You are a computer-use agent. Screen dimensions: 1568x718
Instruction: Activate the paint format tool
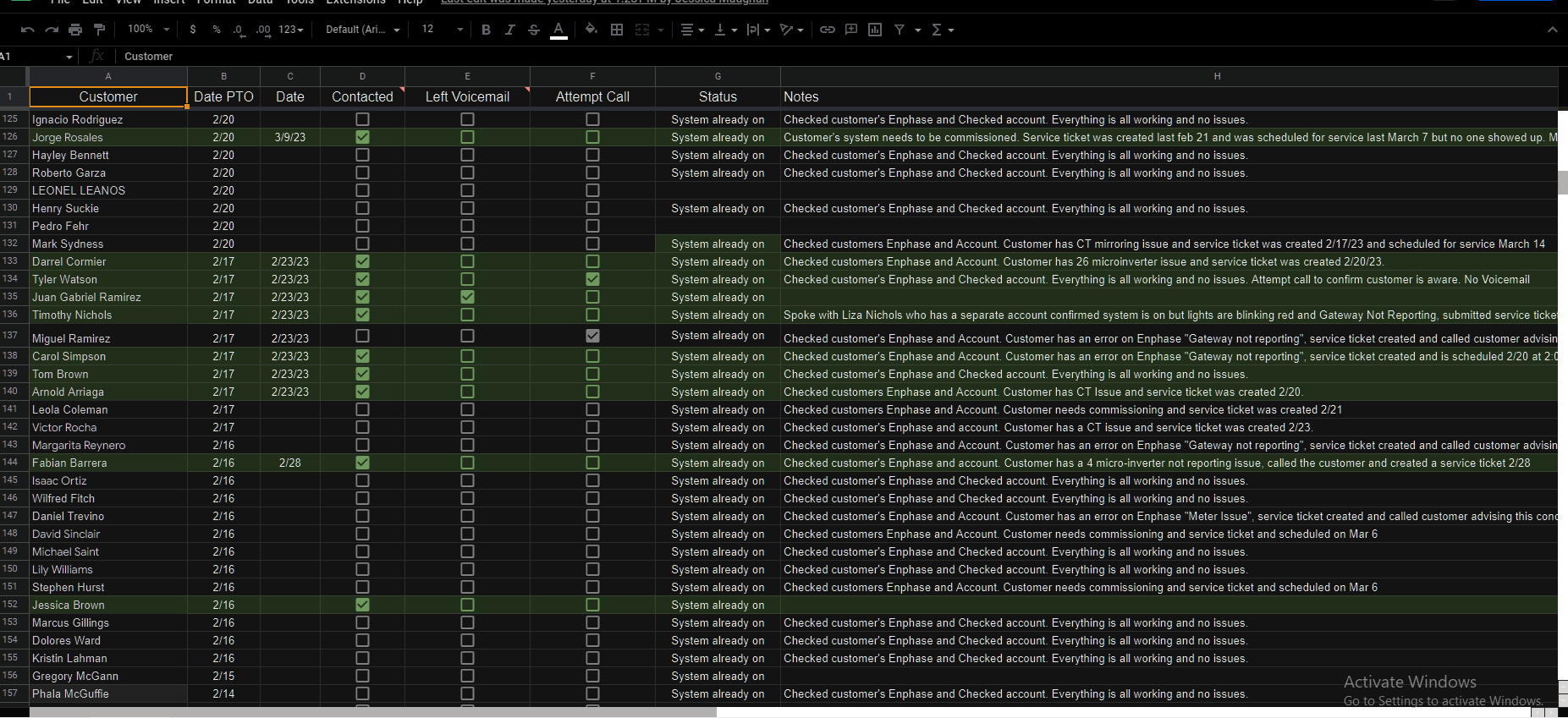pyautogui.click(x=99, y=30)
